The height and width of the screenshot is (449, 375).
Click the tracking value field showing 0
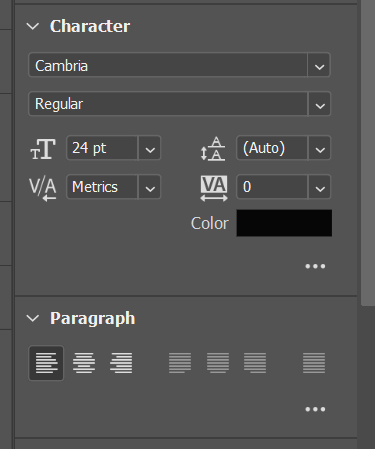[x=272, y=187]
